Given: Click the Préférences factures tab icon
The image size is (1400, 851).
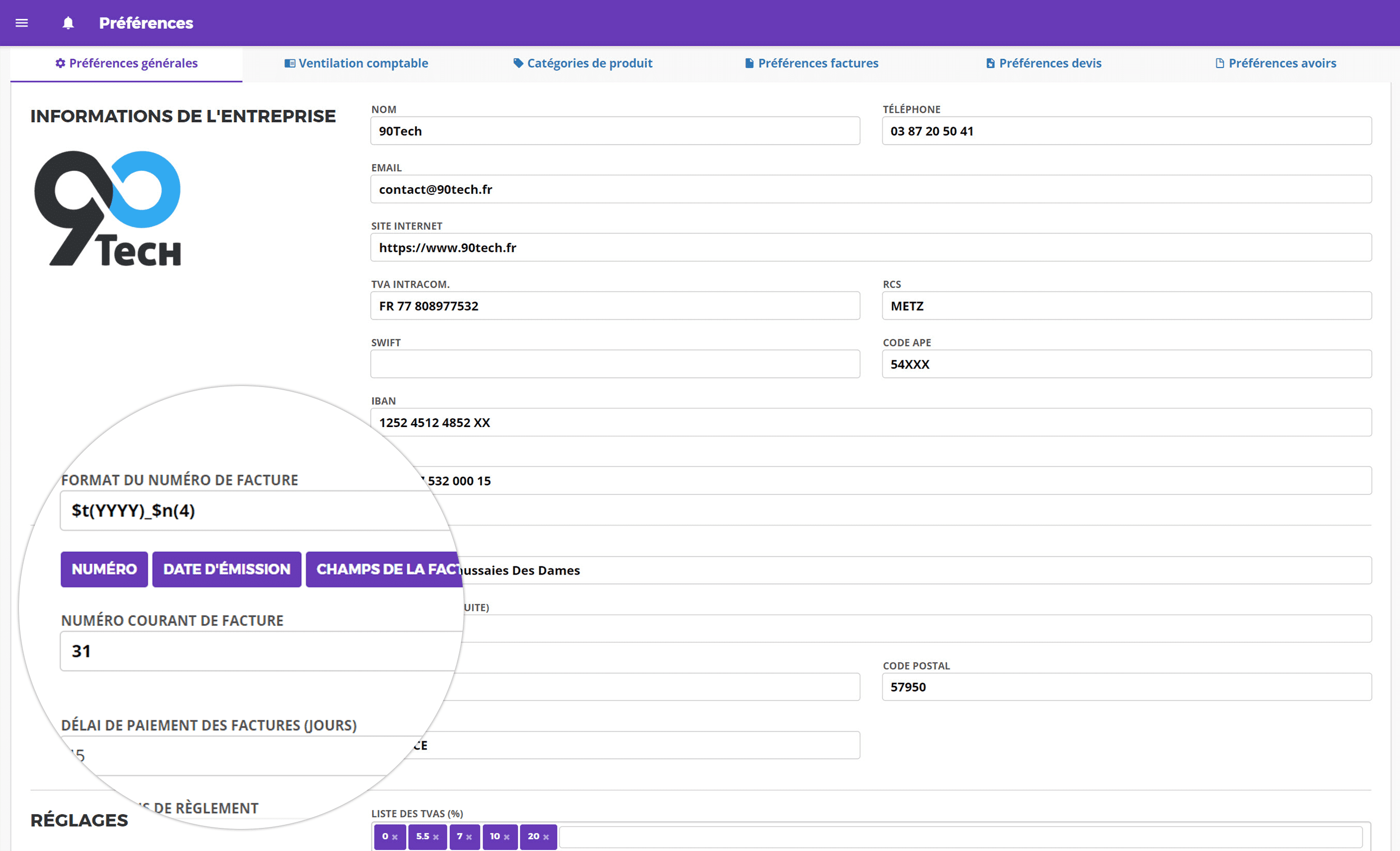Looking at the screenshot, I should [x=748, y=63].
